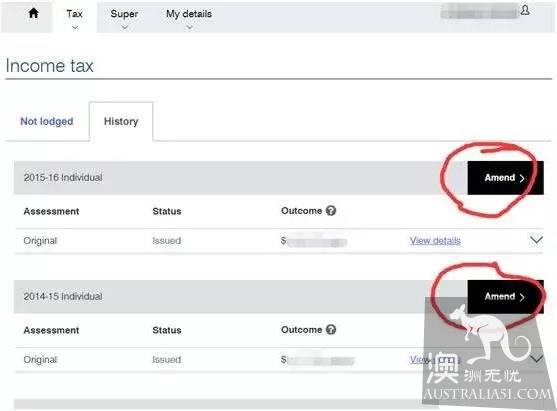Screen dimensions: 557x411
Task: Click the chevron under My details
Action: coord(189,27)
